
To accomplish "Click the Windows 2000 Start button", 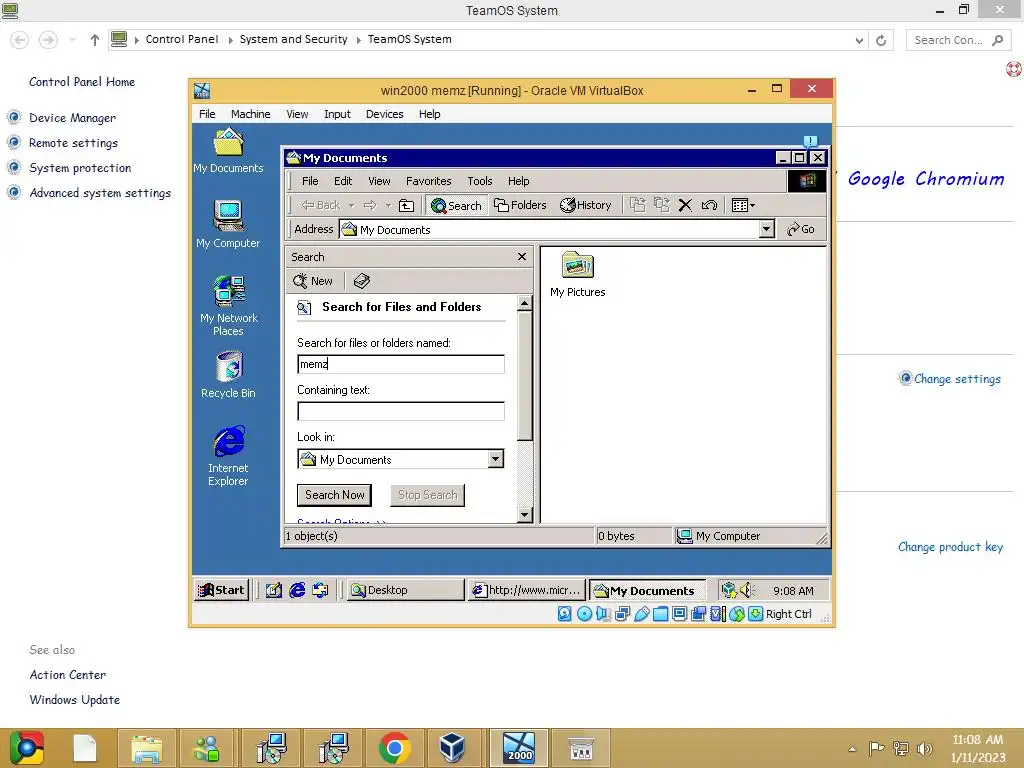I will [221, 590].
